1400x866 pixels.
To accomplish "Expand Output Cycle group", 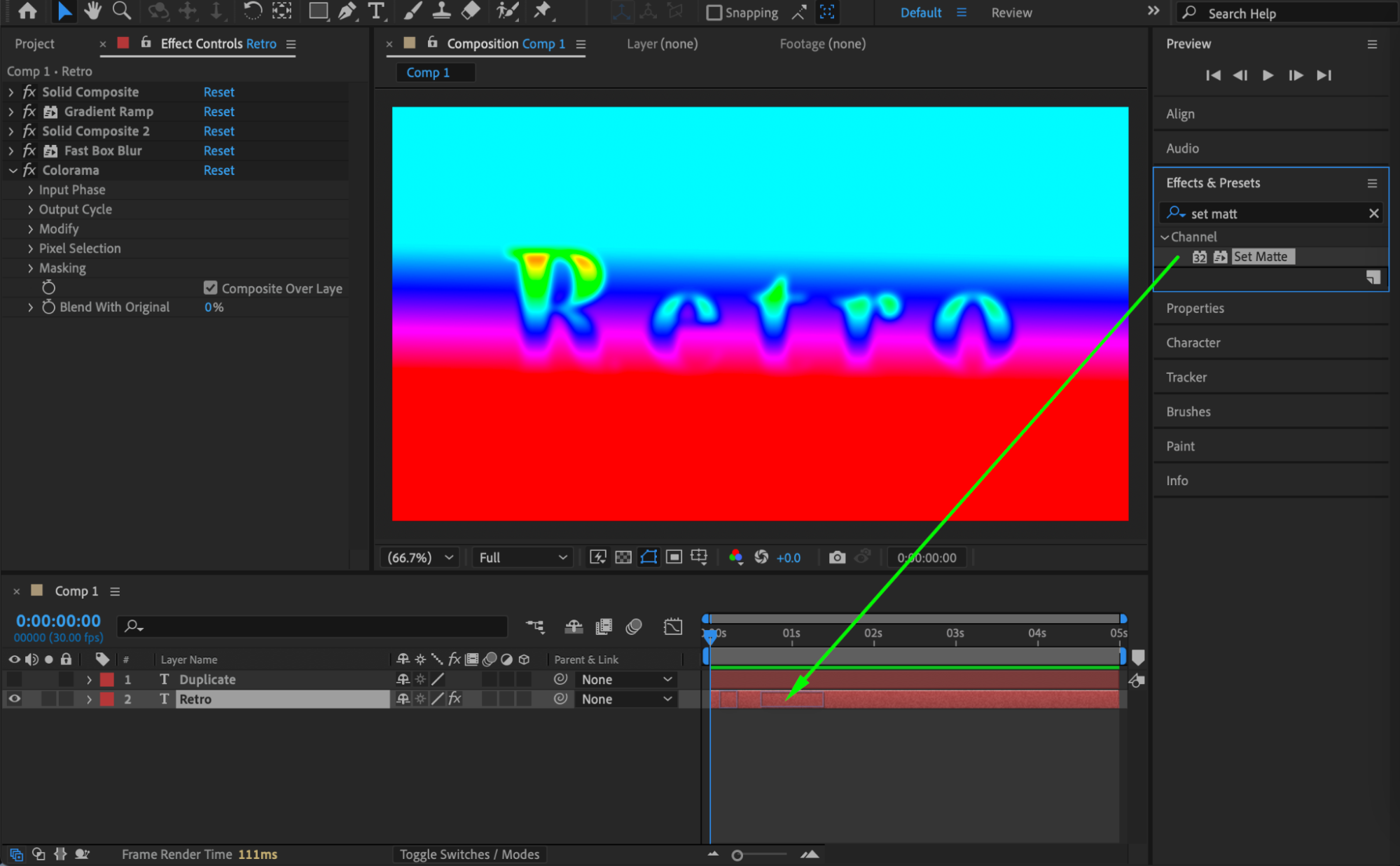I will coord(30,209).
